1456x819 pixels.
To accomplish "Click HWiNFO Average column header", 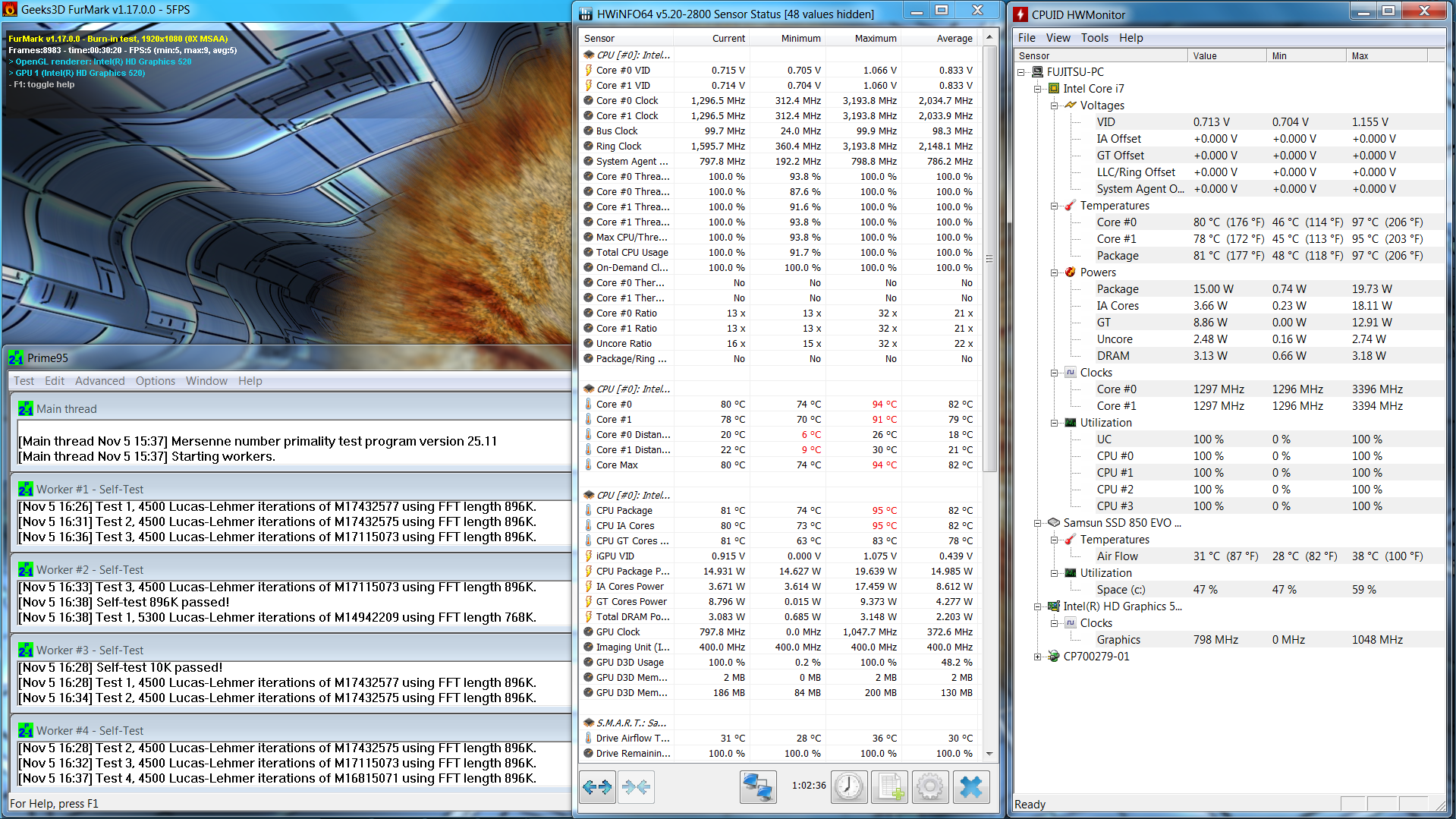I will pos(941,38).
